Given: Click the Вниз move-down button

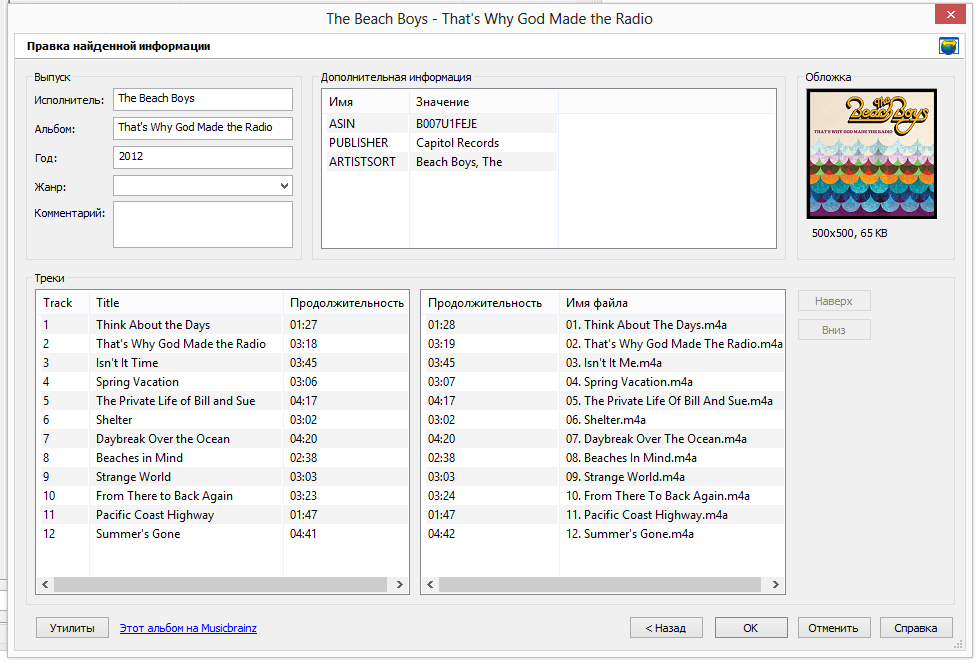Looking at the screenshot, I should [x=834, y=330].
